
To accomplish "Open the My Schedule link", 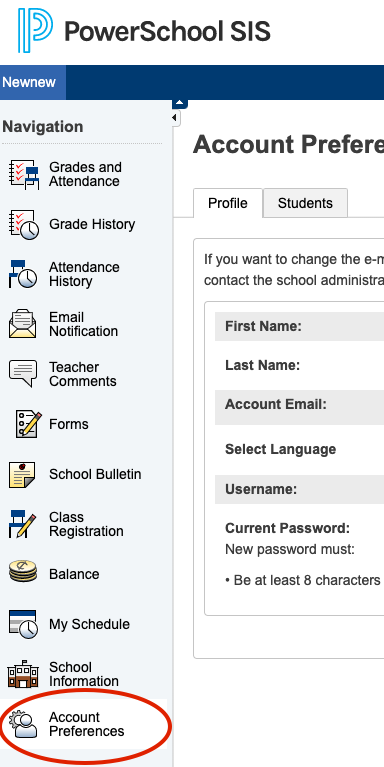I will (x=90, y=624).
